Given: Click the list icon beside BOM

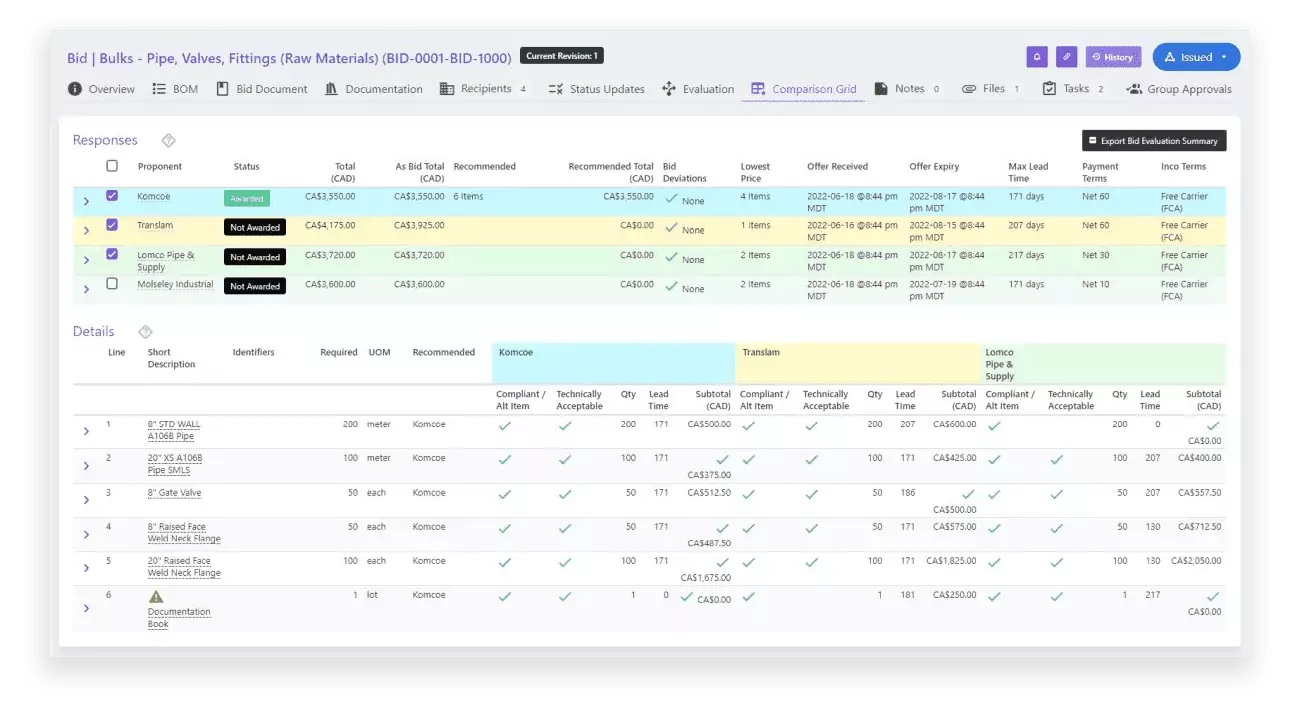Looking at the screenshot, I should 159,89.
